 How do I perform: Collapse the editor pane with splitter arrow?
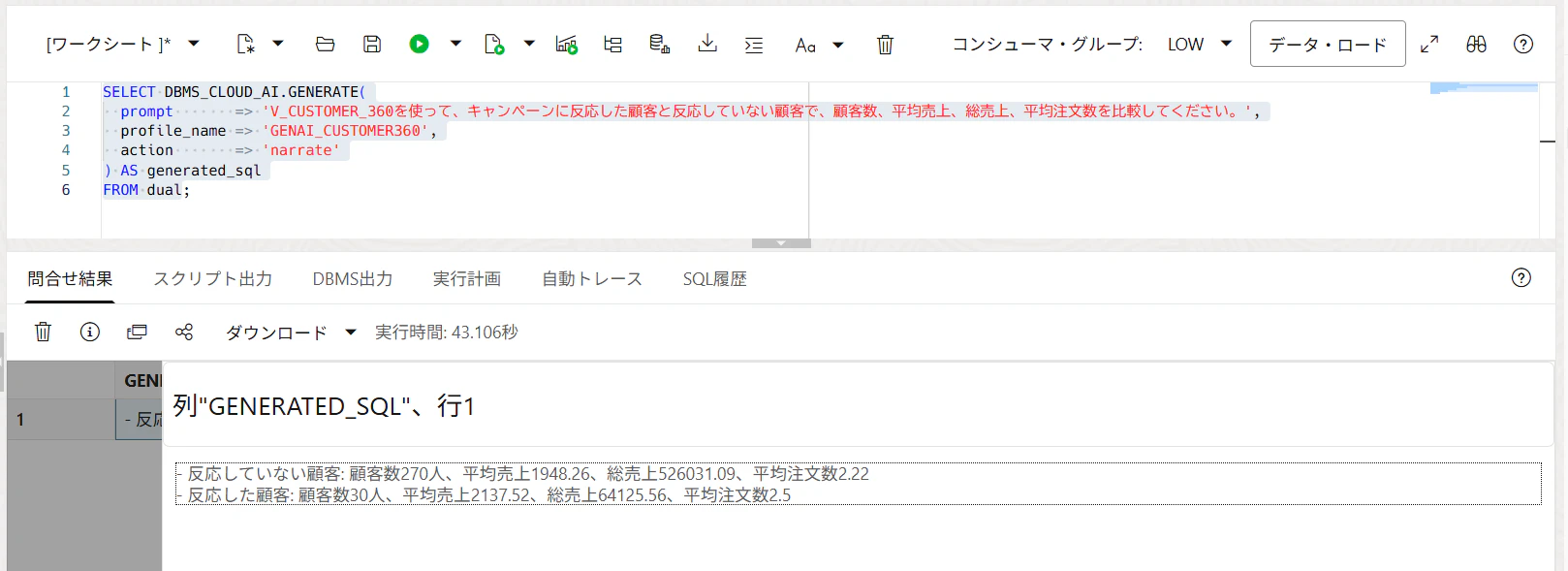click(x=781, y=243)
